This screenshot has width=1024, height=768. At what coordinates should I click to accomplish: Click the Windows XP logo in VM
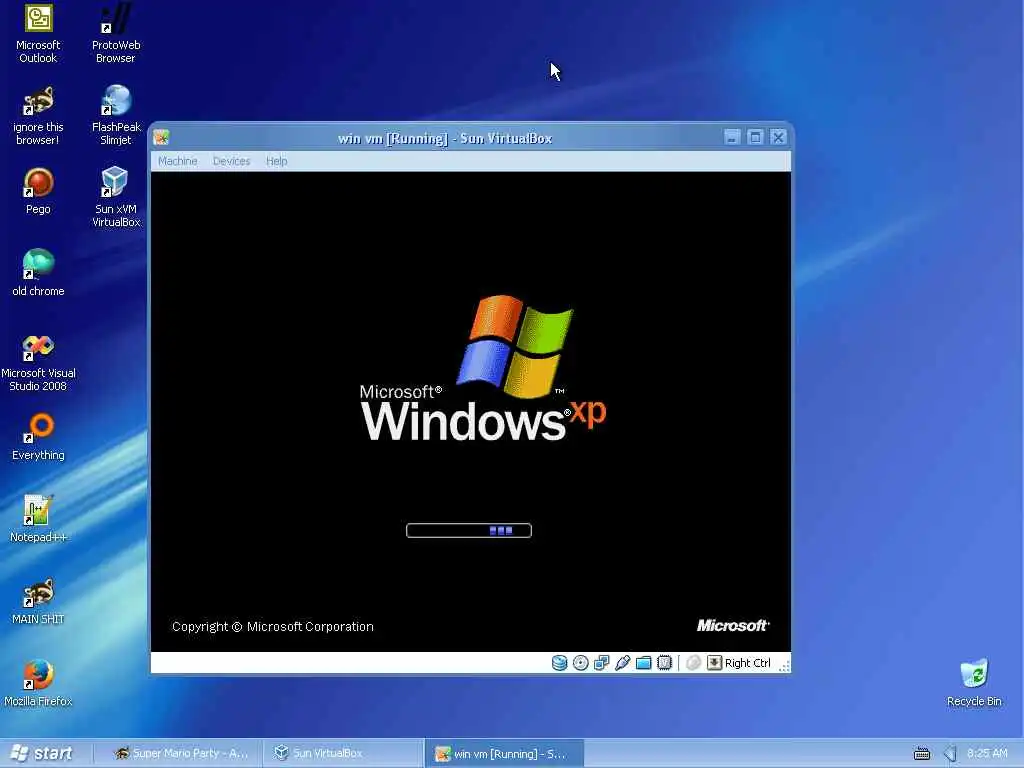click(483, 368)
